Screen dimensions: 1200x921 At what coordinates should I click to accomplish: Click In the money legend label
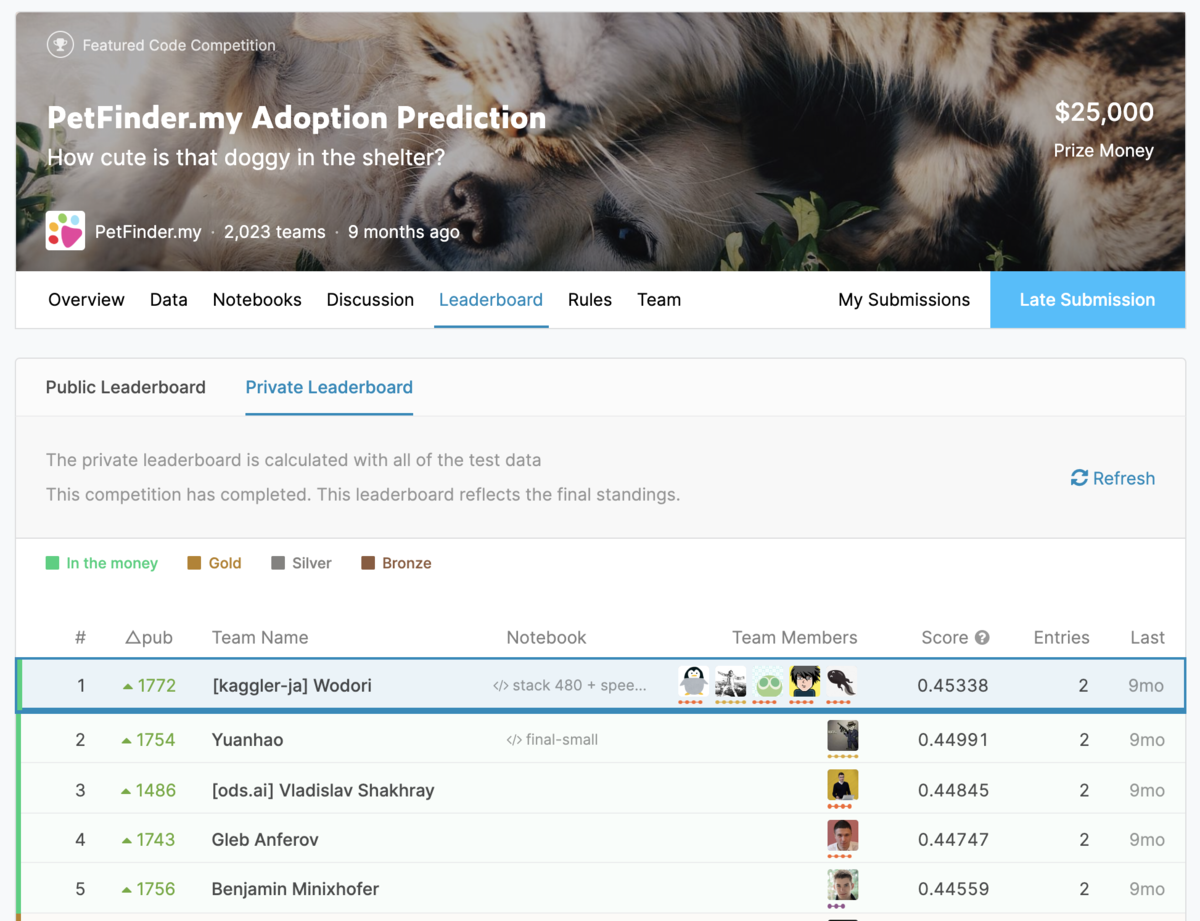click(112, 563)
